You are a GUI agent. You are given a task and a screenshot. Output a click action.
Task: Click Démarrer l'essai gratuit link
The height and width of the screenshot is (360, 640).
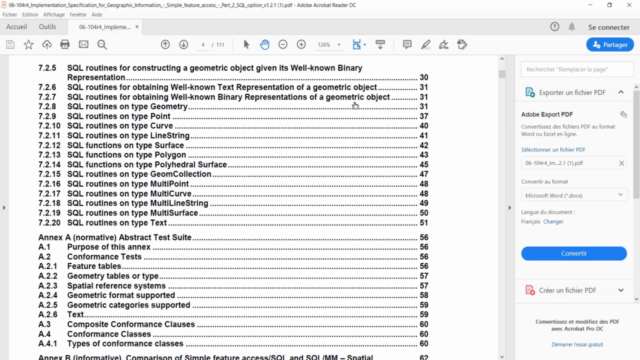click(577, 344)
